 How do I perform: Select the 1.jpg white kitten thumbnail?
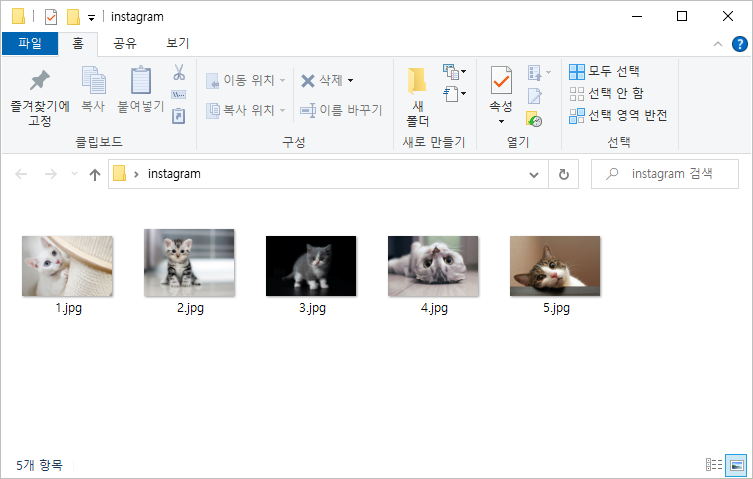tap(67, 266)
